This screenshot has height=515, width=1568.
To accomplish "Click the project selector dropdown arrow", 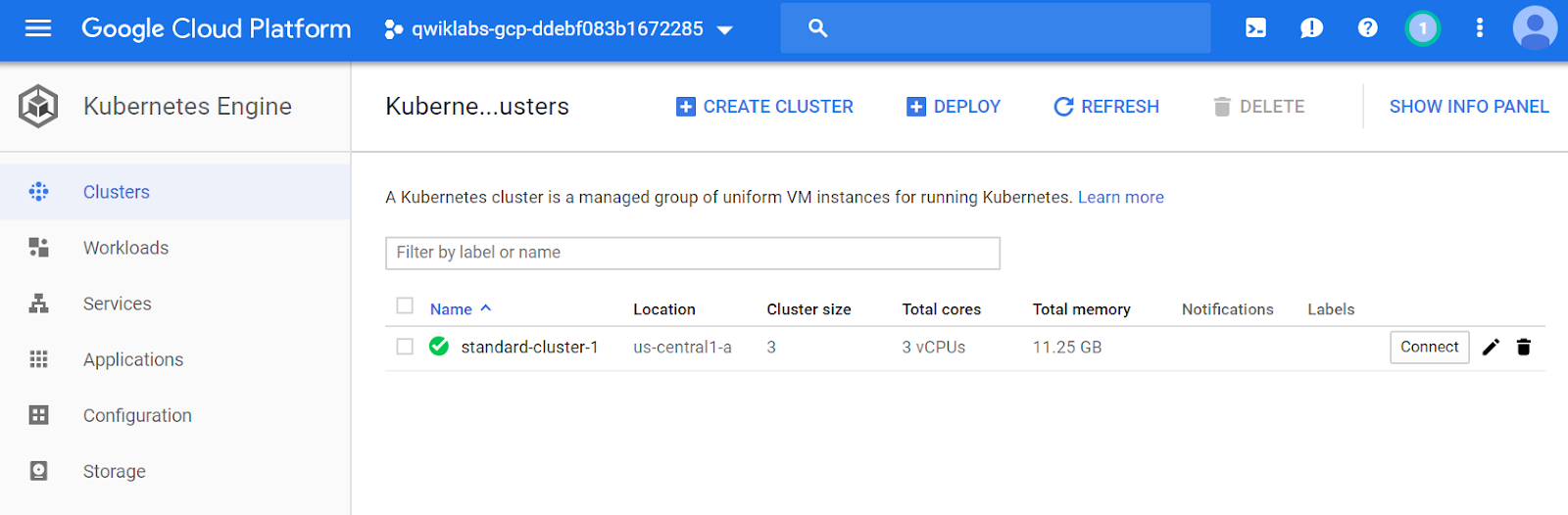I will click(x=725, y=30).
